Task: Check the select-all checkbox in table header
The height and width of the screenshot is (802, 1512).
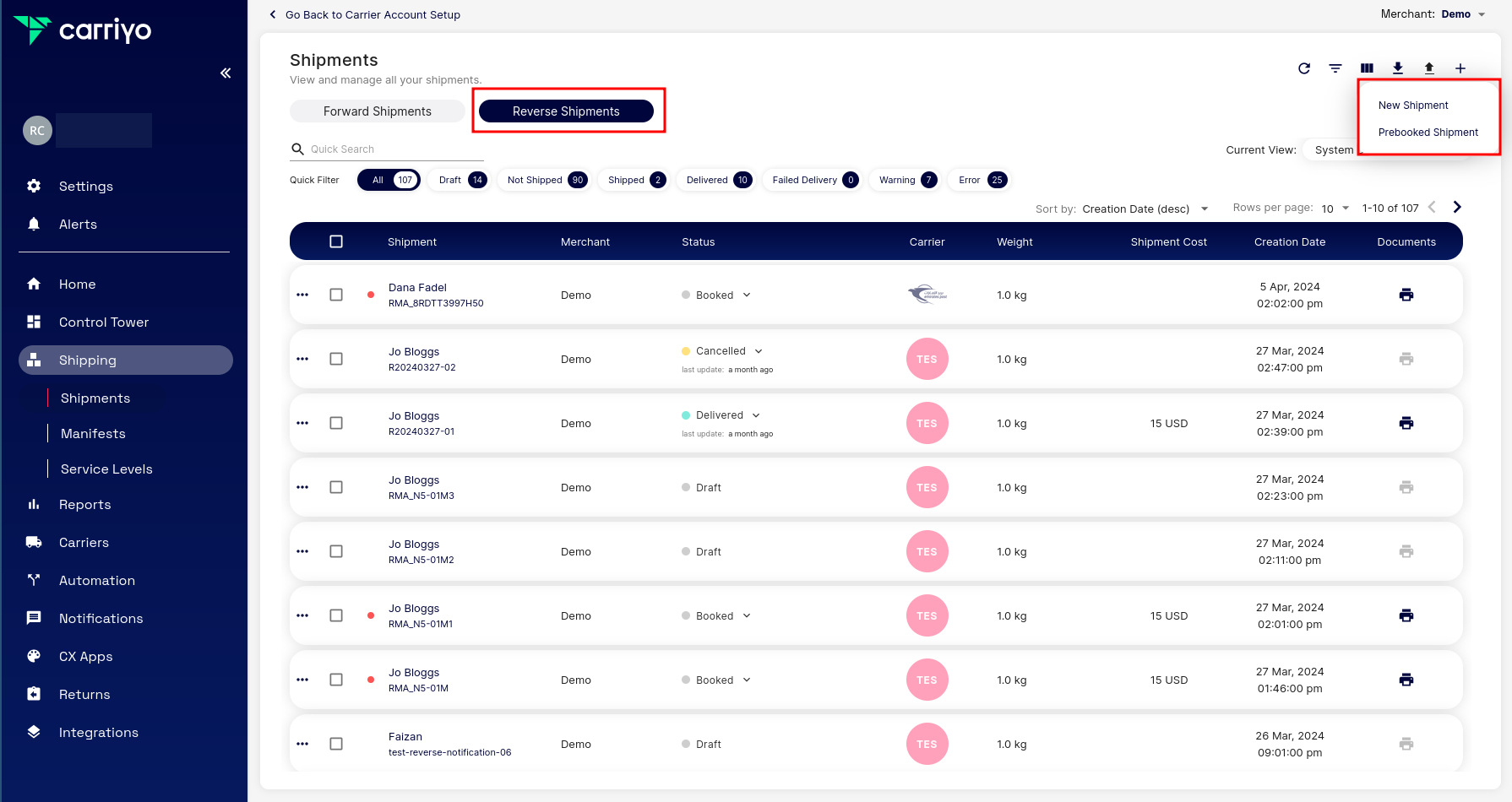Action: coord(336,241)
